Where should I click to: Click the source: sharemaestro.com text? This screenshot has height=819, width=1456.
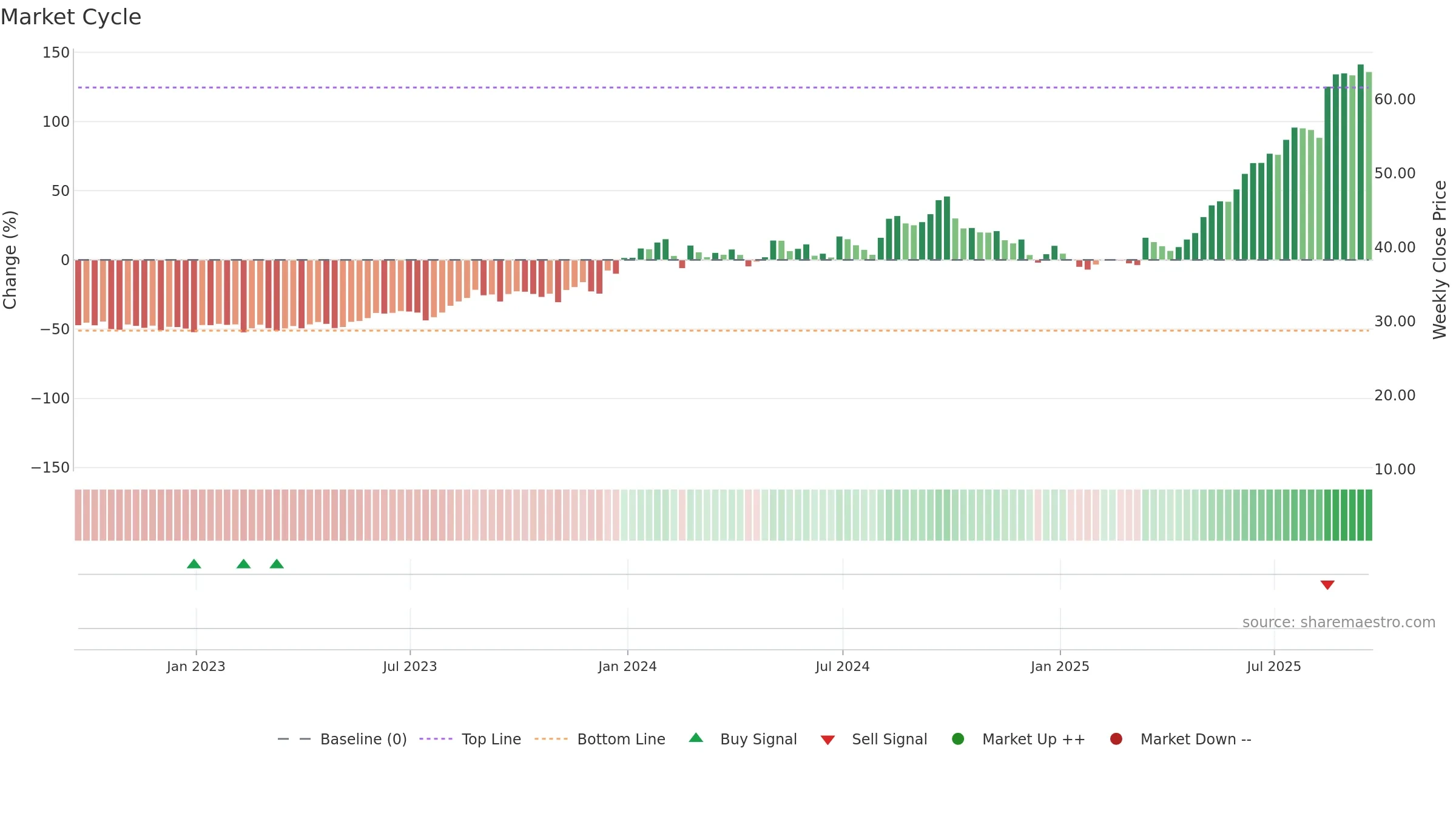(x=1339, y=622)
